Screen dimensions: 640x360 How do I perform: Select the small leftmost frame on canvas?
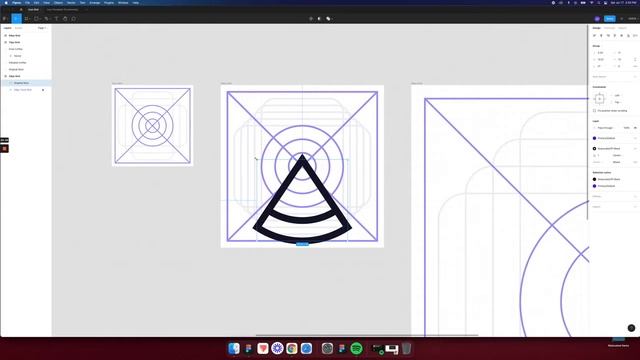(153, 126)
